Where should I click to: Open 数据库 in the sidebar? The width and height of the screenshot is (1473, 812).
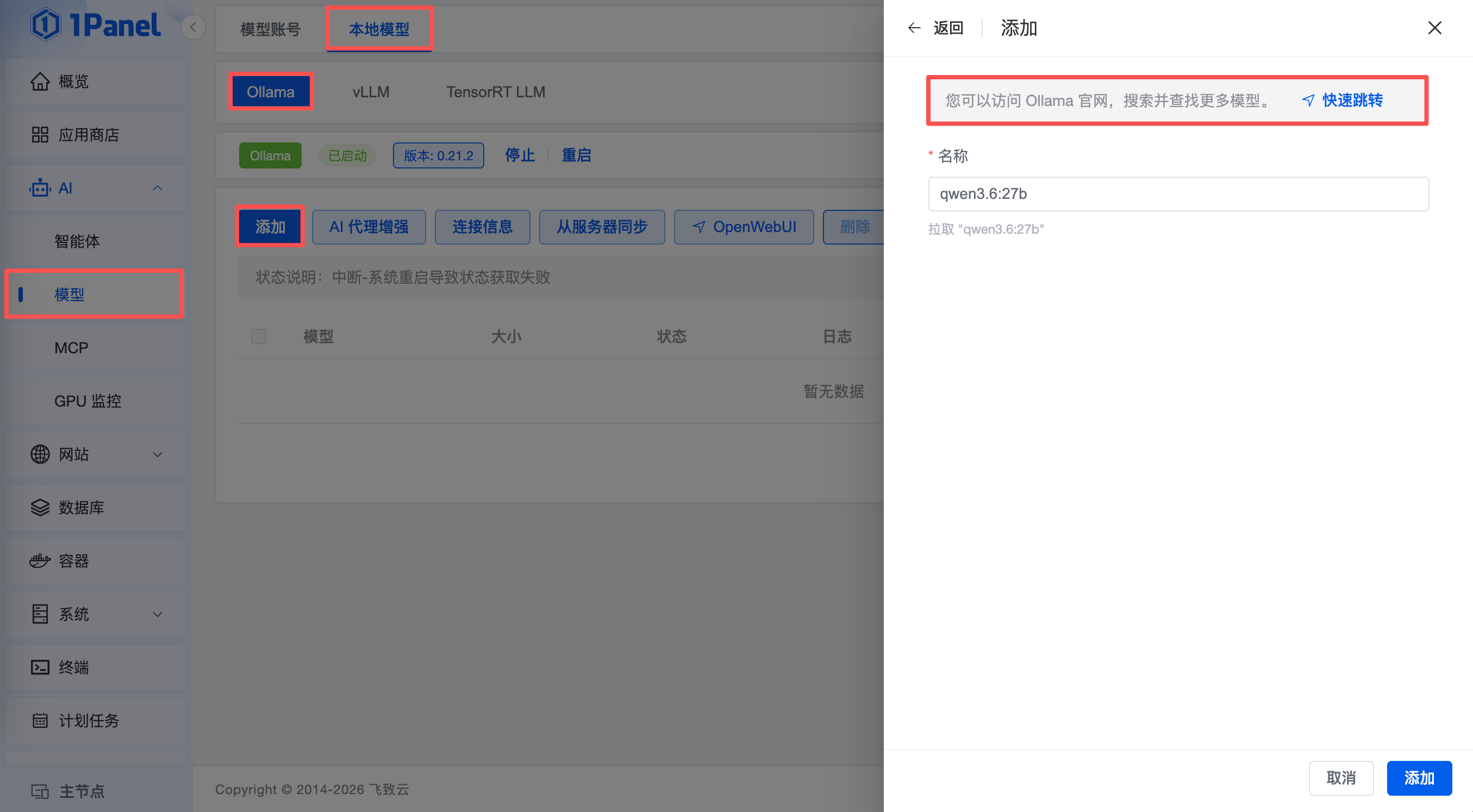click(x=96, y=507)
